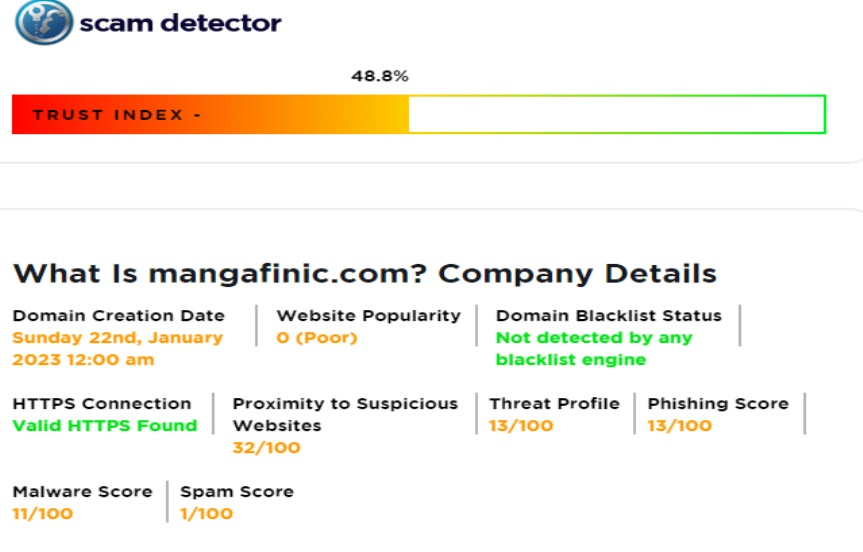Click the Not detected by blacklist text

click(x=596, y=348)
